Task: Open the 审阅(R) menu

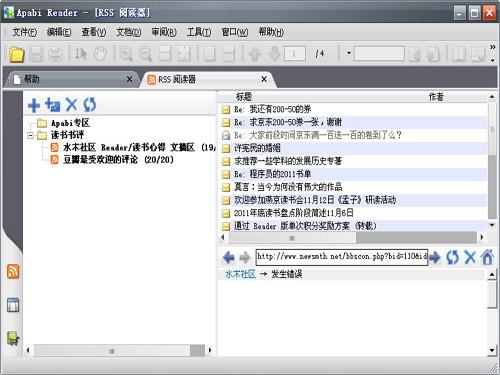Action: (164, 32)
